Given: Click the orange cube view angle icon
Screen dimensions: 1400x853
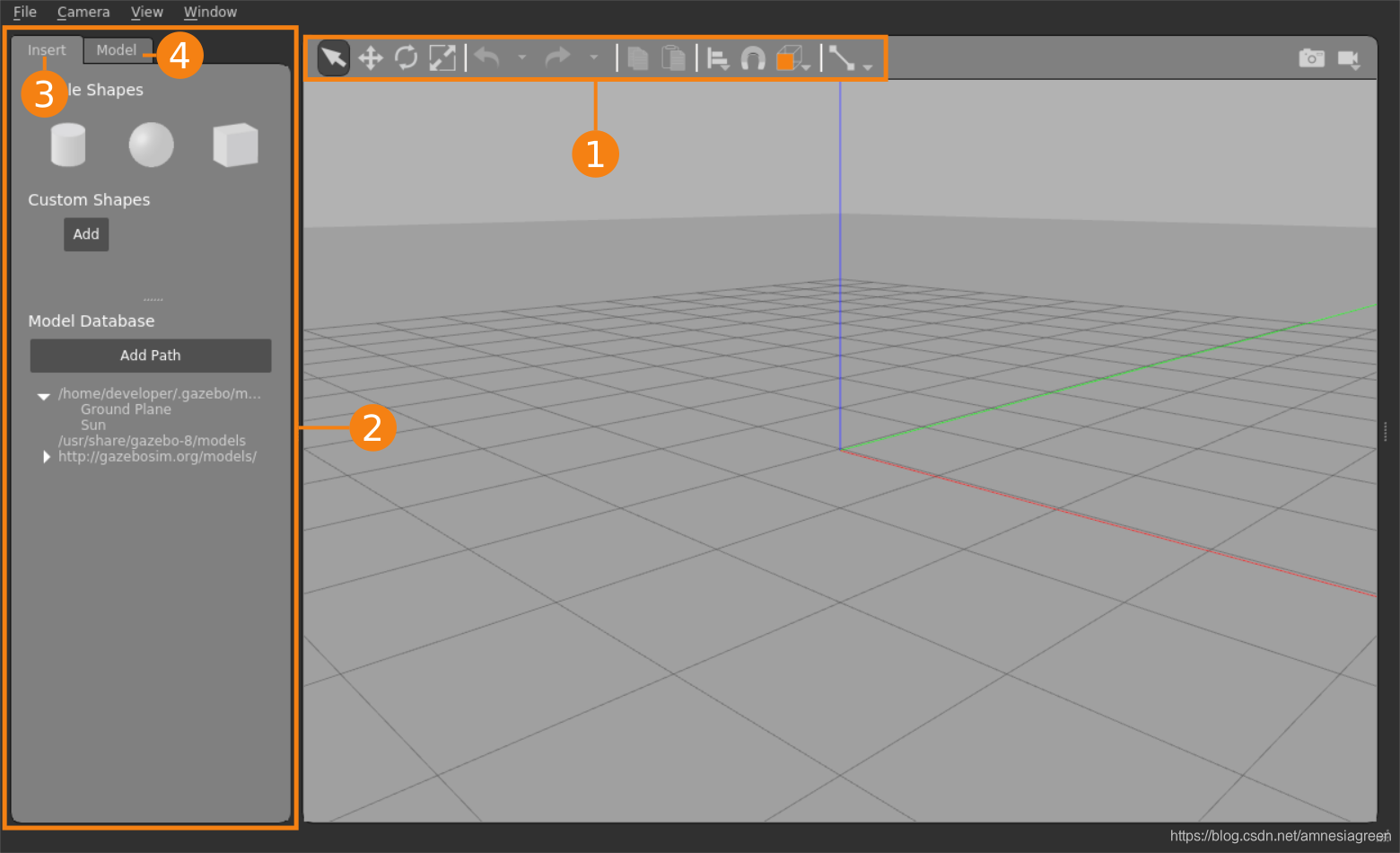Looking at the screenshot, I should click(789, 58).
